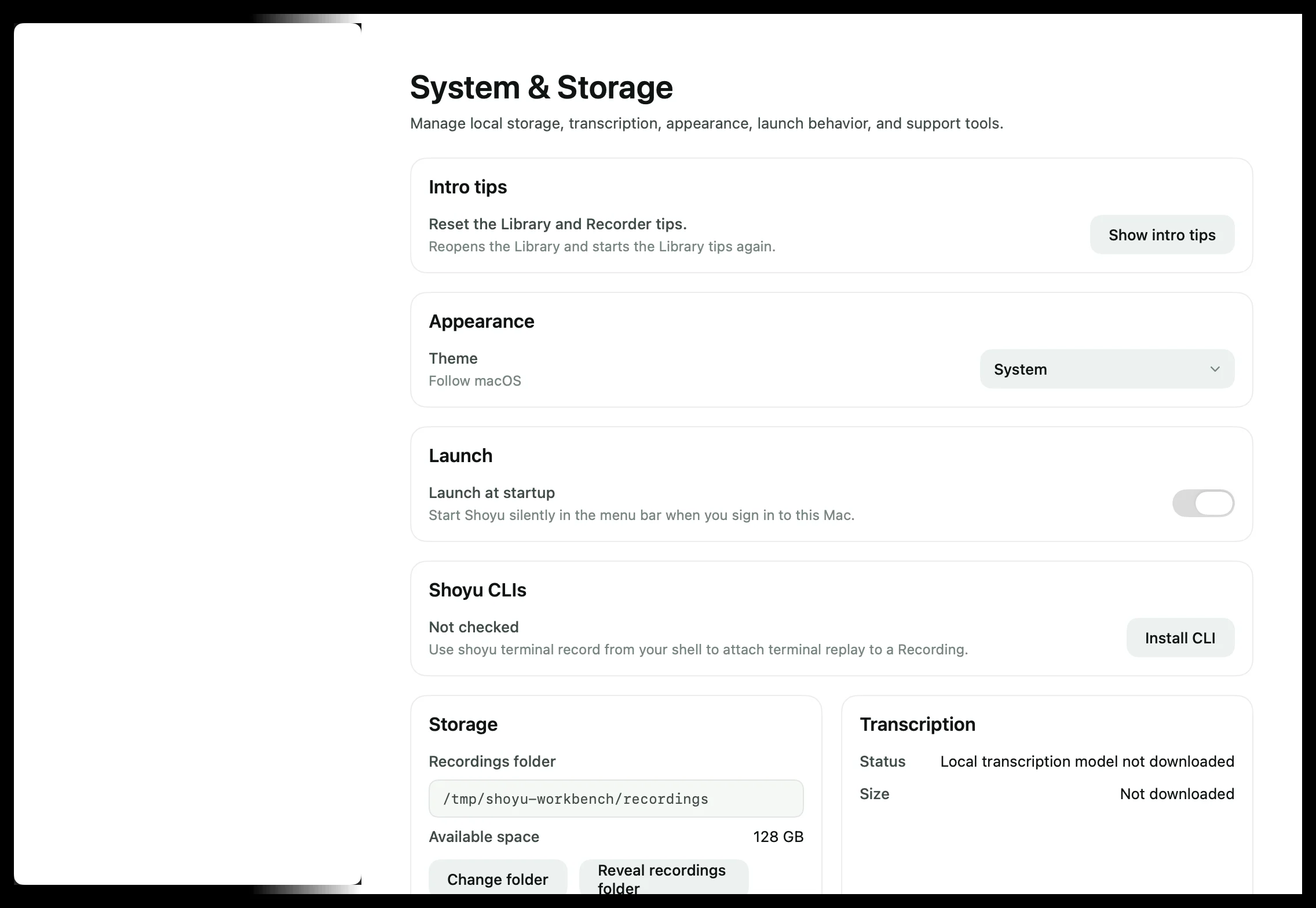
Task: Click Reveal recordings folder button
Action: click(664, 878)
